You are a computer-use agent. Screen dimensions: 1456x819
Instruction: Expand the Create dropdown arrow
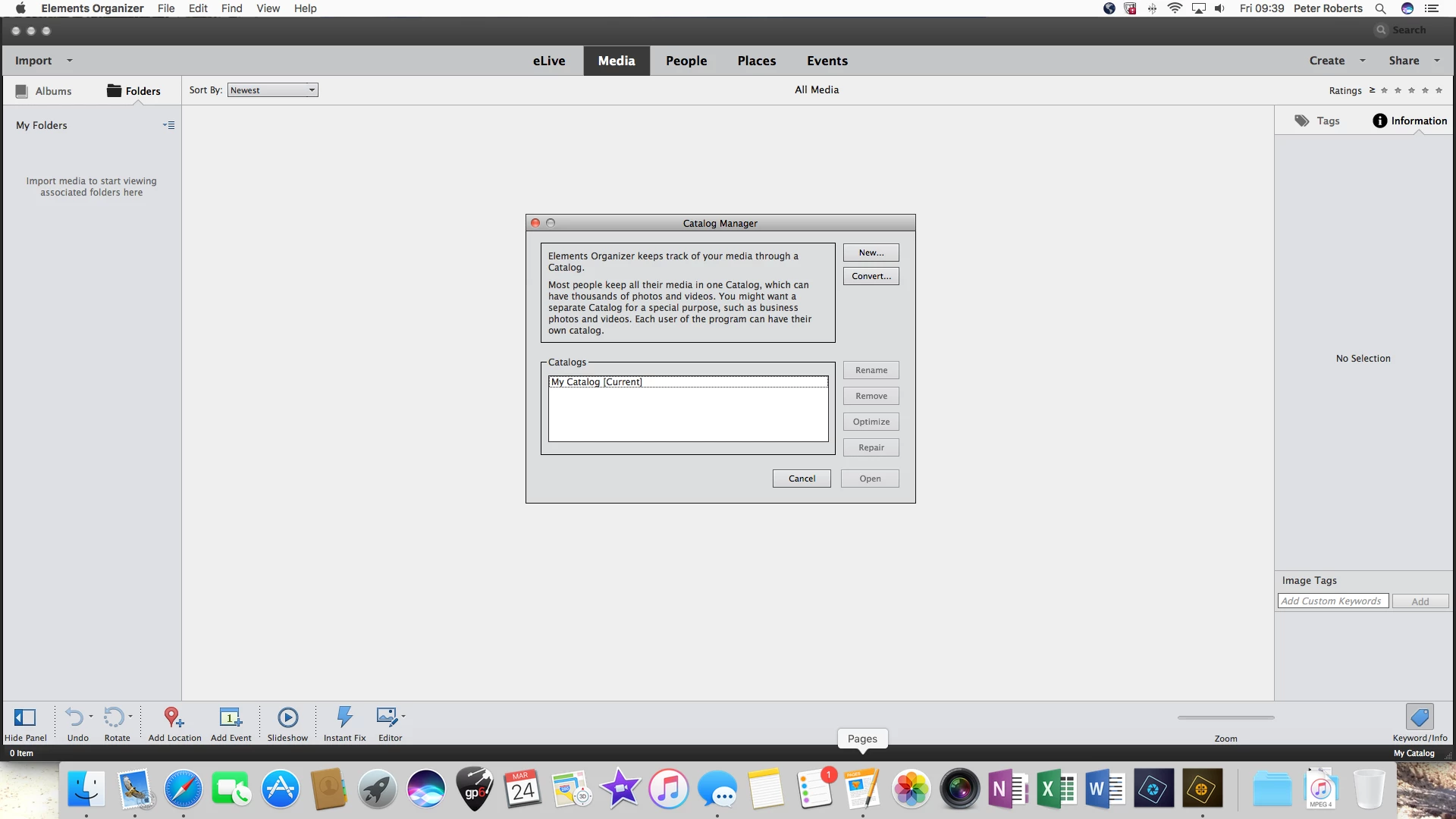(1363, 61)
